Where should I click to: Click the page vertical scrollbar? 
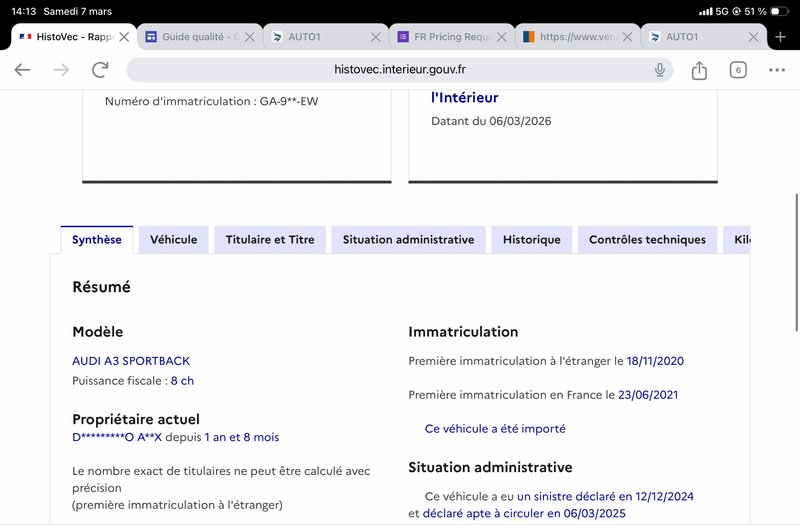[x=796, y=262]
